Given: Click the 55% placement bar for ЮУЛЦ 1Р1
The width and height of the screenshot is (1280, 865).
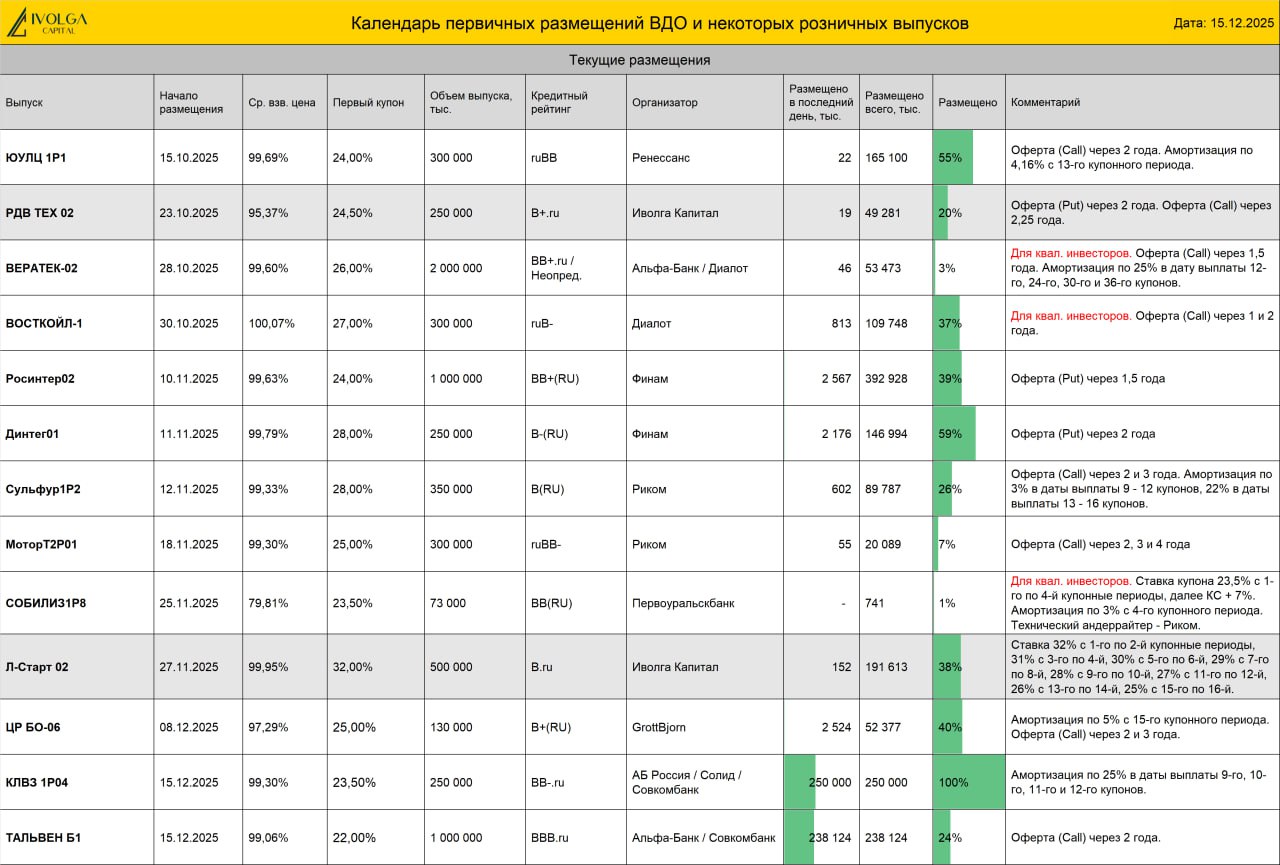Looking at the screenshot, I should 953,158.
